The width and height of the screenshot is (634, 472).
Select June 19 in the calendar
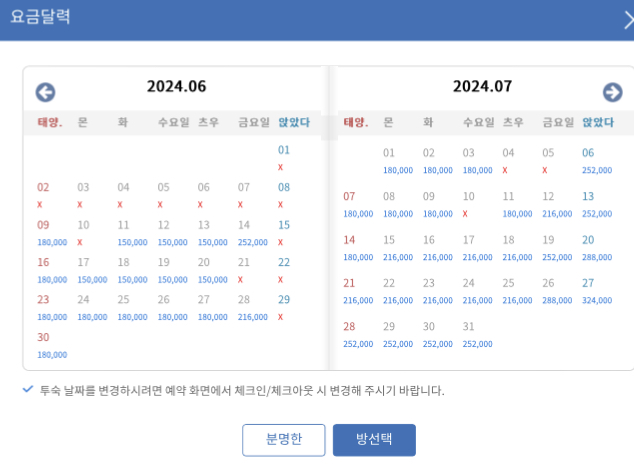tap(172, 271)
